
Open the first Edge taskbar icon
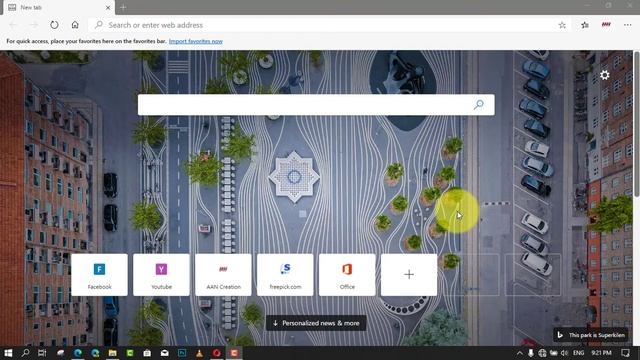[x=78, y=353]
